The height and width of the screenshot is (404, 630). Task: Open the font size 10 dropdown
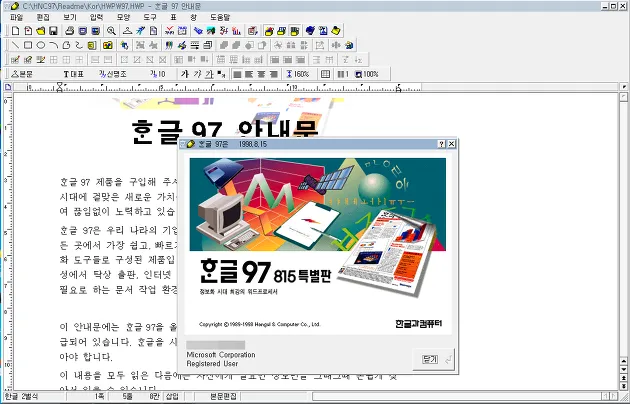(158, 74)
